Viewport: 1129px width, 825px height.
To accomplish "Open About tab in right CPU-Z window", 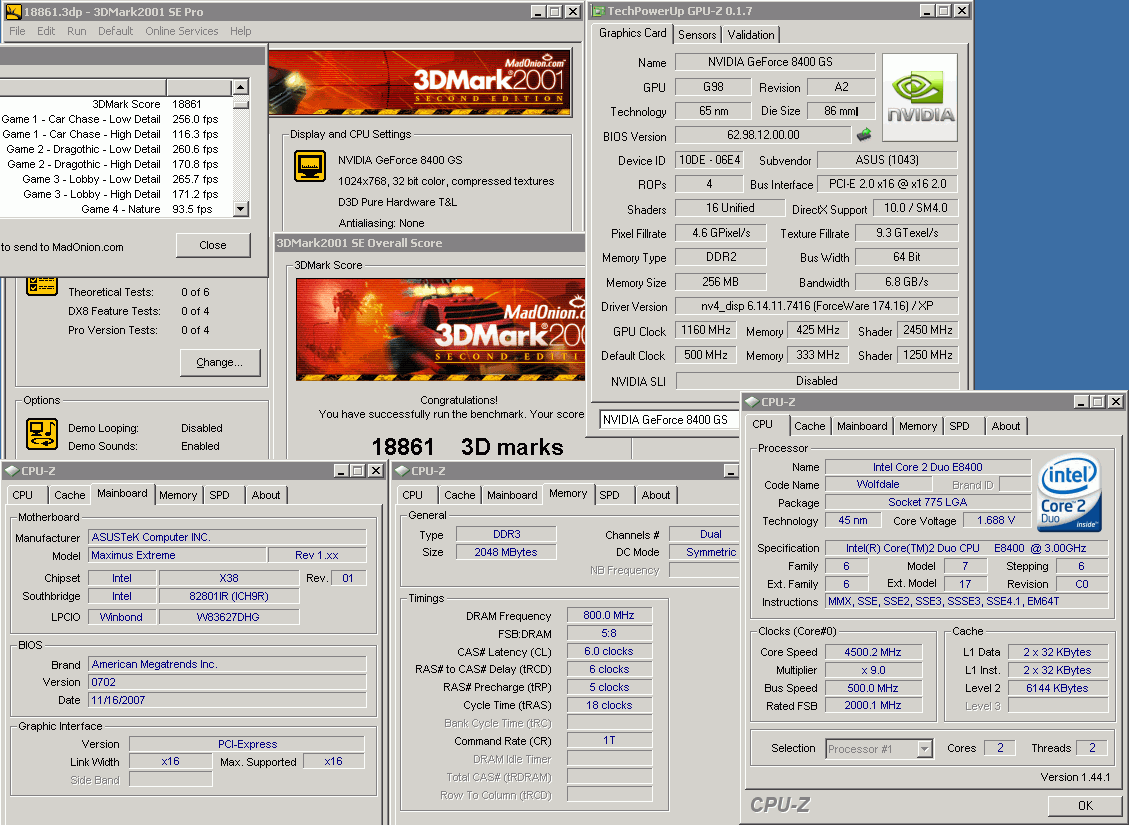I will pos(1006,426).
